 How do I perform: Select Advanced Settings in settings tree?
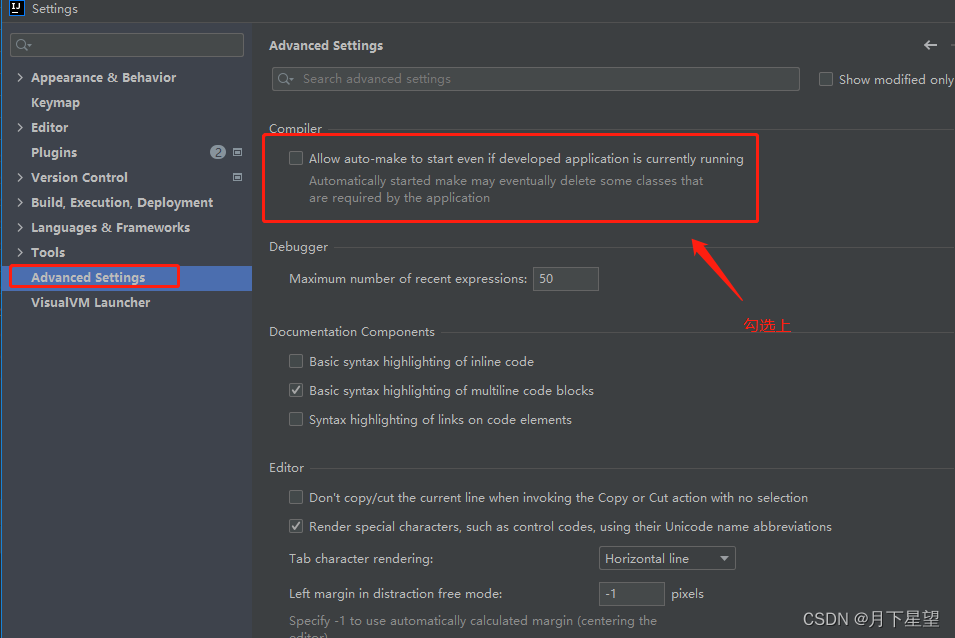point(88,278)
